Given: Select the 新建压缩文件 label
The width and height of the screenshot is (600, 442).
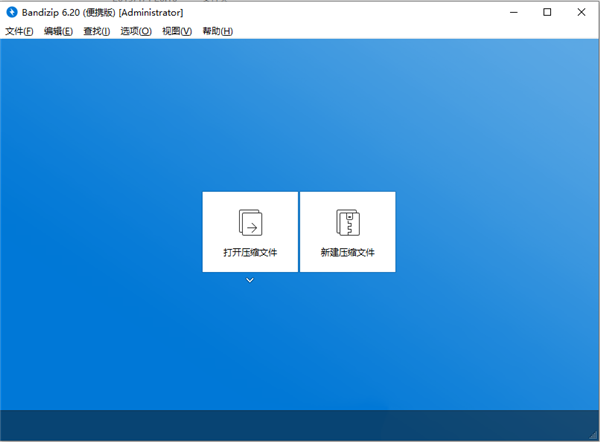Looking at the screenshot, I should 348,252.
